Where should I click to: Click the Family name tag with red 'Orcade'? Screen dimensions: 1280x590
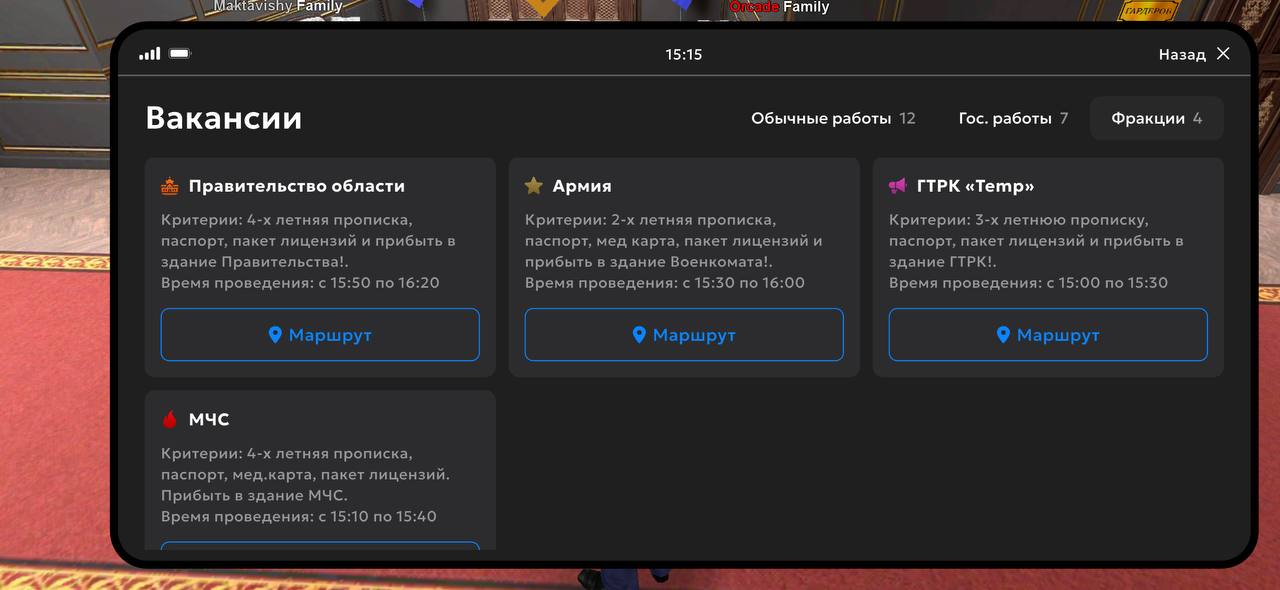point(779,7)
